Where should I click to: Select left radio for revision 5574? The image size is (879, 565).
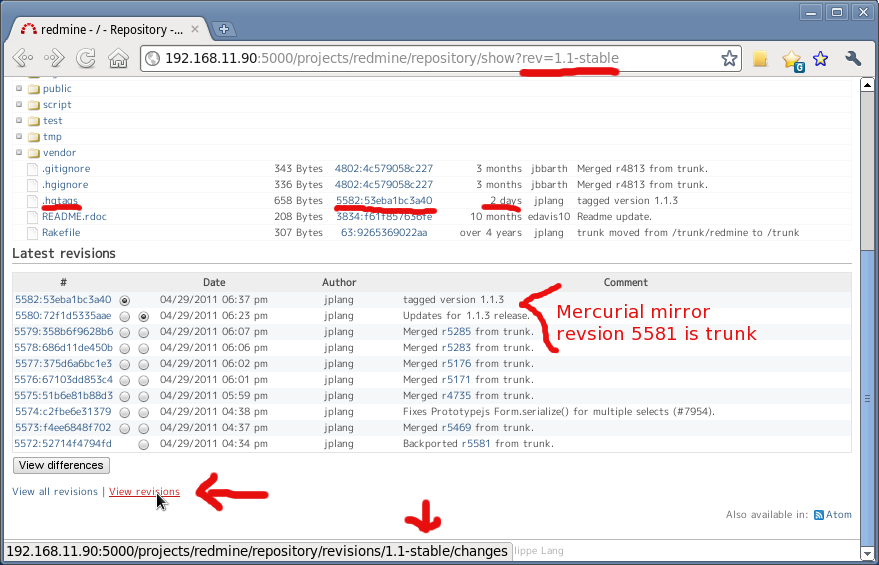pyautogui.click(x=124, y=413)
